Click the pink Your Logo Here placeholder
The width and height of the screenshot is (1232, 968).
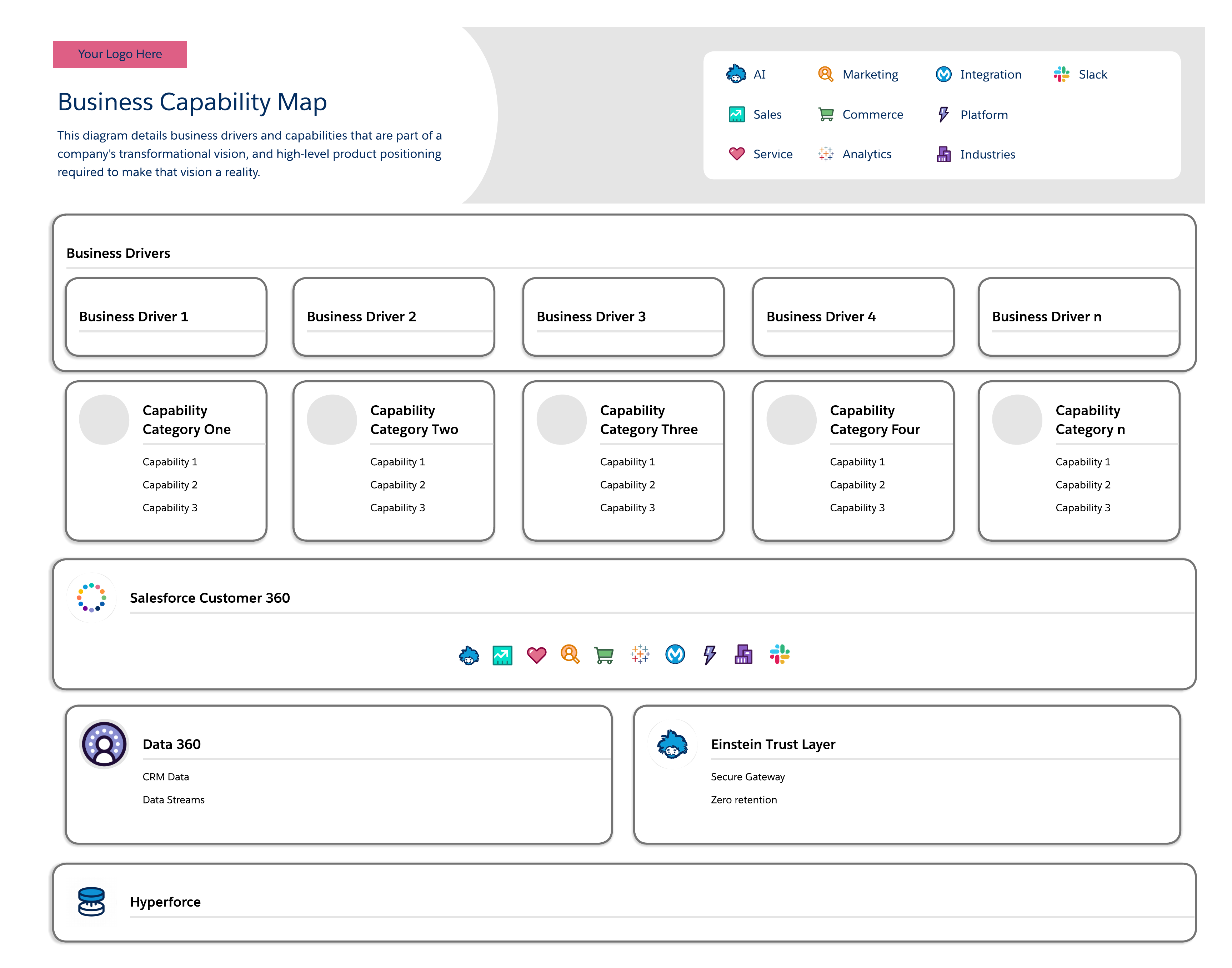(120, 54)
